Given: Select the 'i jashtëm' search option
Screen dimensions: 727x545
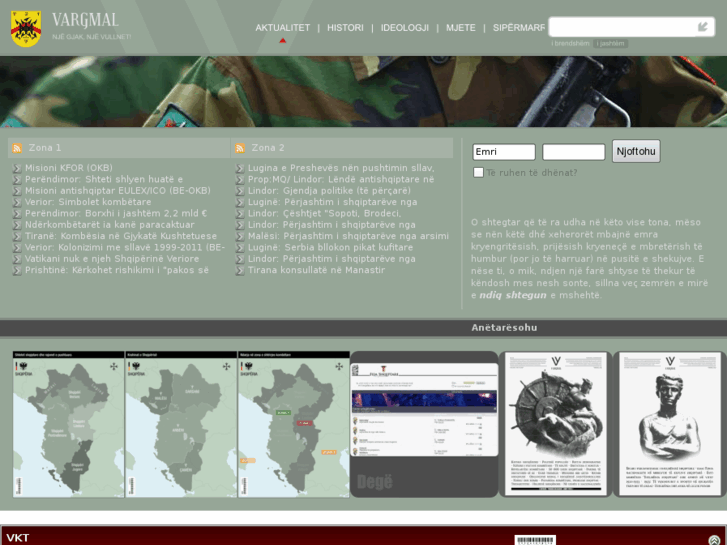Looking at the screenshot, I should click(x=611, y=43).
